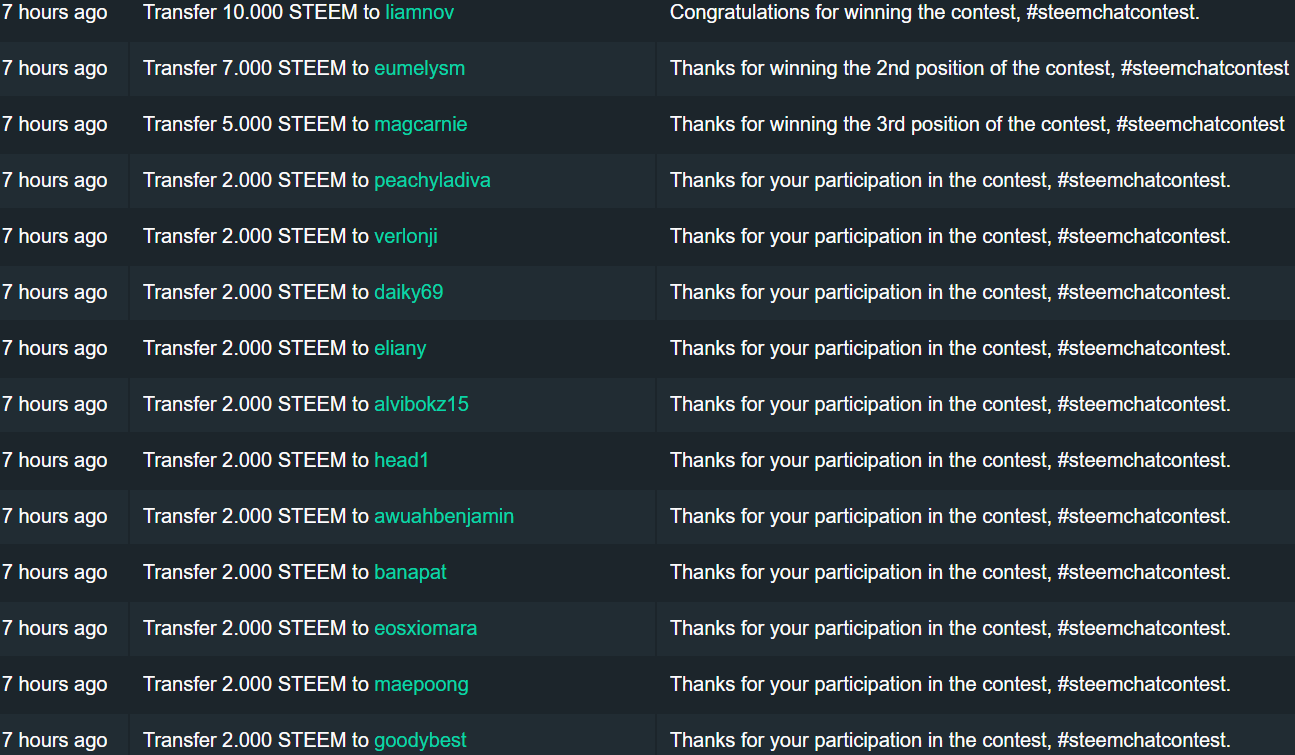Select the 3rd position contest memo
Viewport: 1295px width, 755px height.
click(977, 124)
